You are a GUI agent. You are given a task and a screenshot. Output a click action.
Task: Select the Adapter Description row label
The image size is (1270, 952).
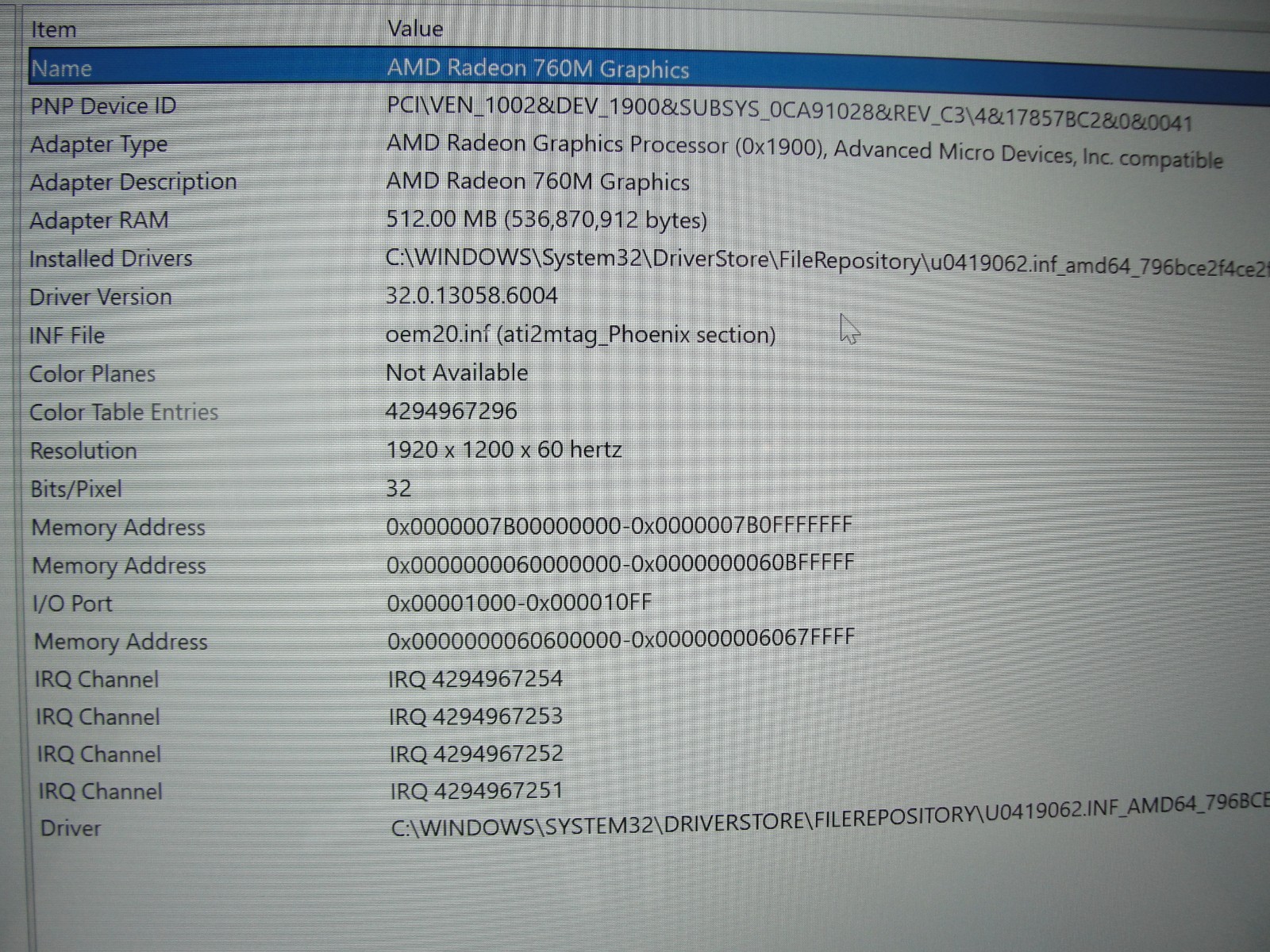tap(133, 182)
